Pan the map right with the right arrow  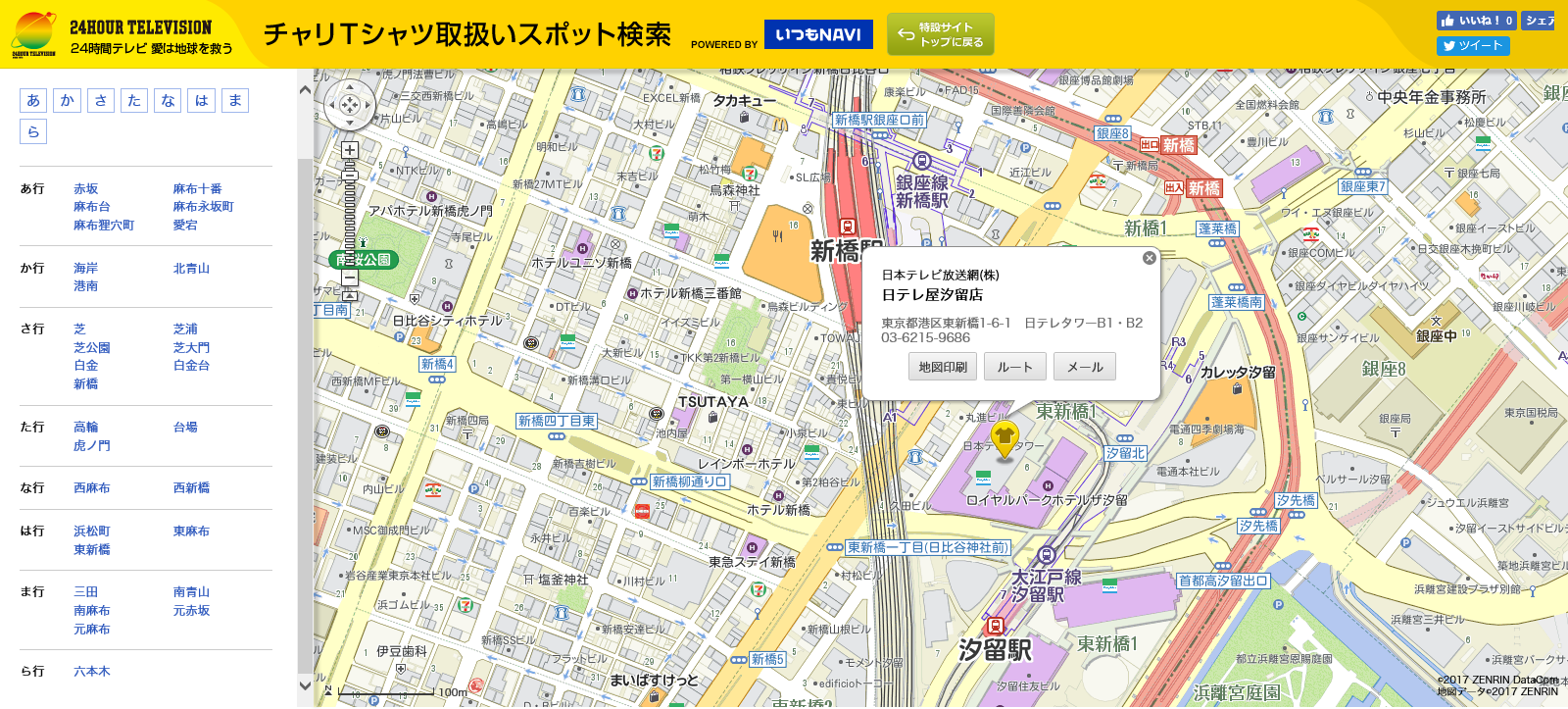367,105
